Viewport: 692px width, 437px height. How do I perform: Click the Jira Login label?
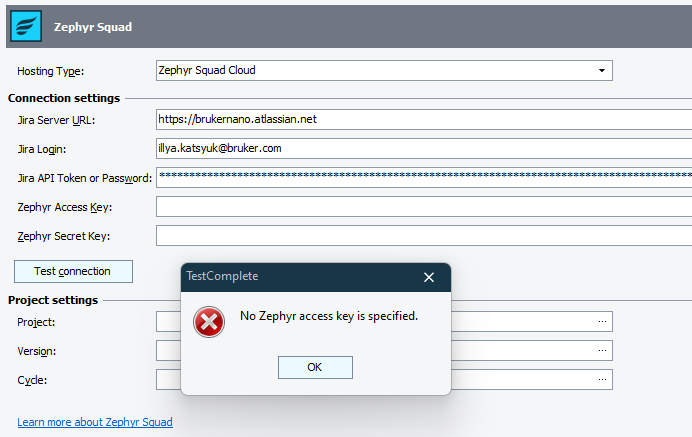tap(41, 149)
